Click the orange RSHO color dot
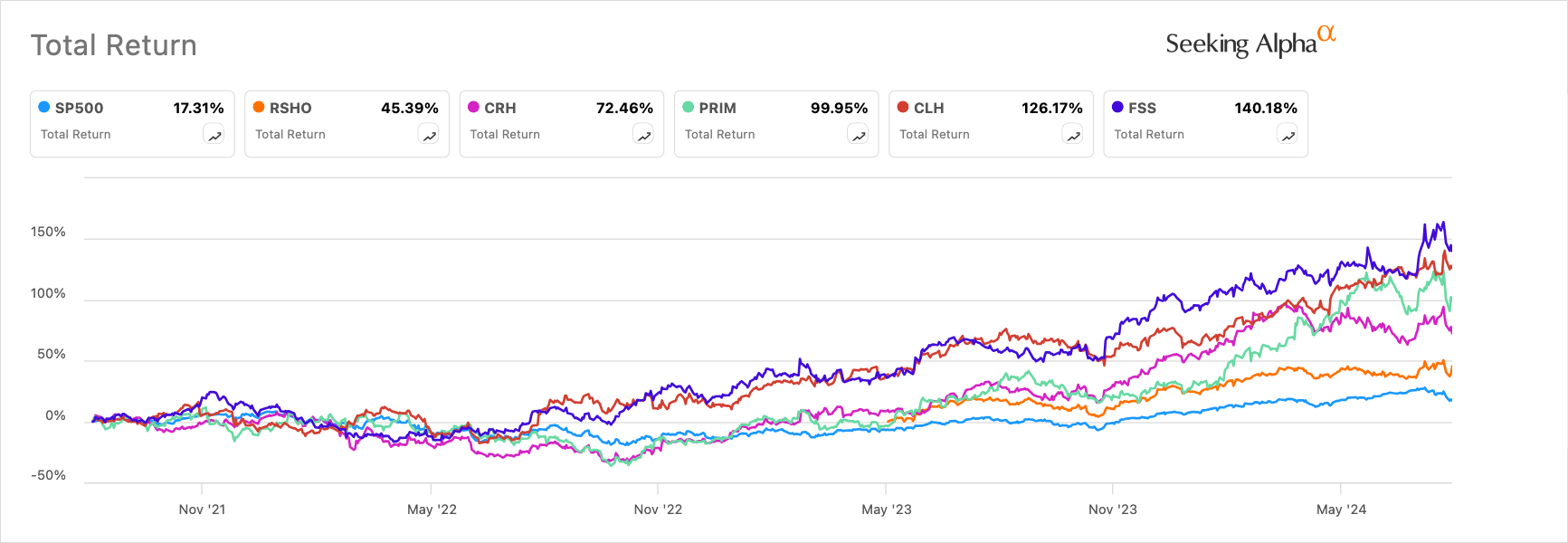 [x=259, y=107]
